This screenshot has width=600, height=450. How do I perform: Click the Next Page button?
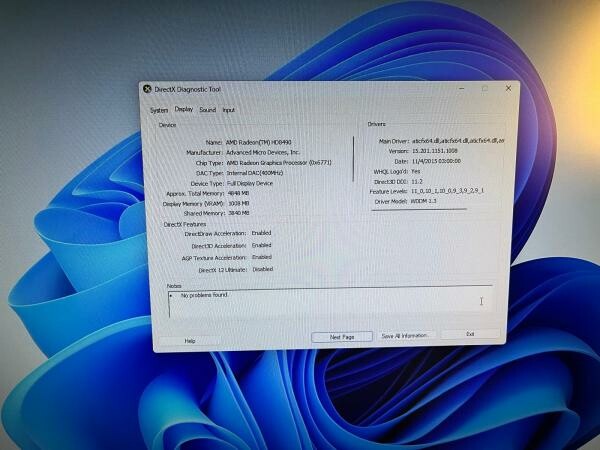(x=342, y=337)
